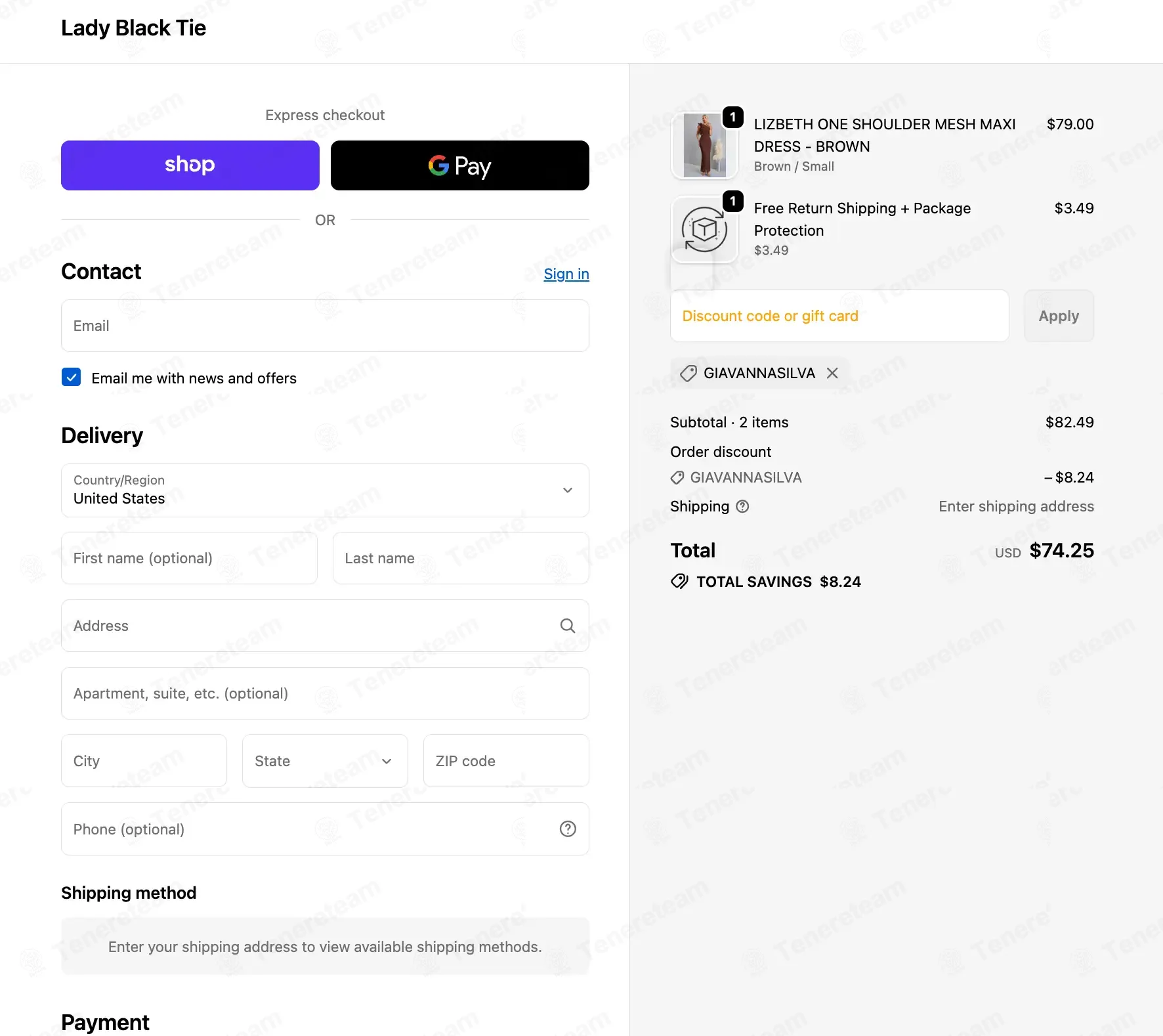Select the ZIP code field
Screen dimensions: 1163x1036
(x=506, y=761)
